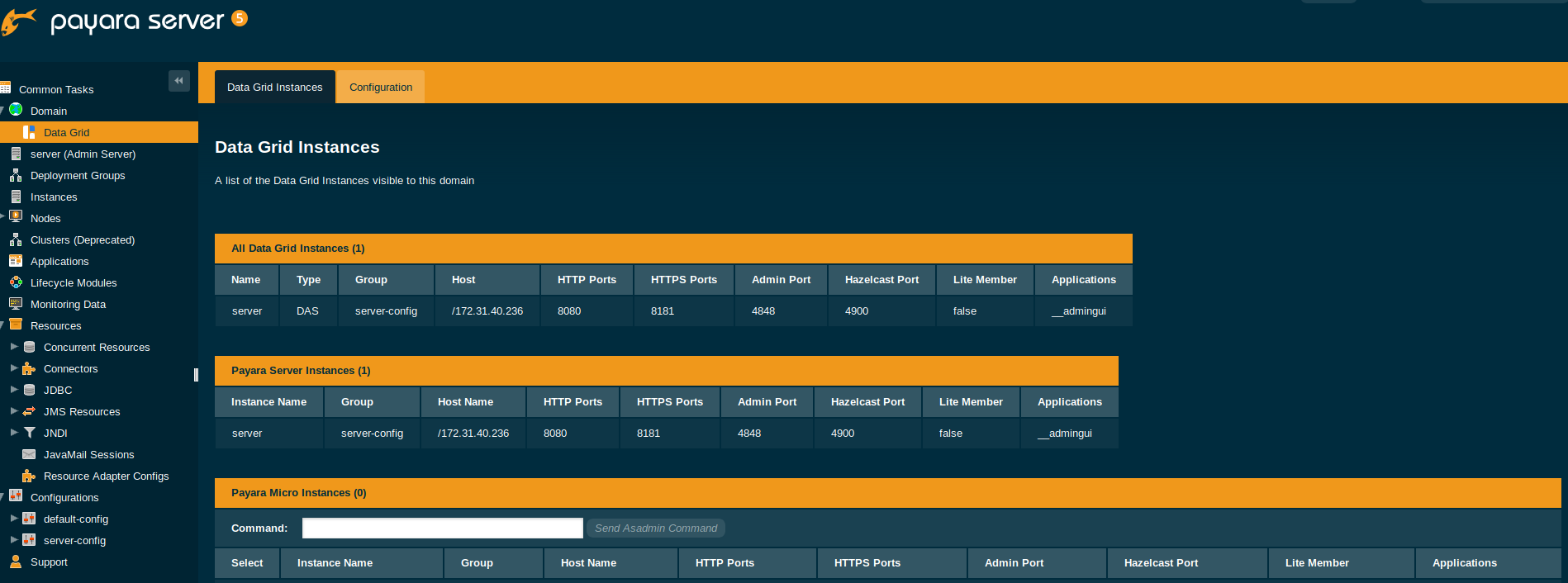Click Send Asadmin Command button
The width and height of the screenshot is (1568, 583).
click(656, 528)
